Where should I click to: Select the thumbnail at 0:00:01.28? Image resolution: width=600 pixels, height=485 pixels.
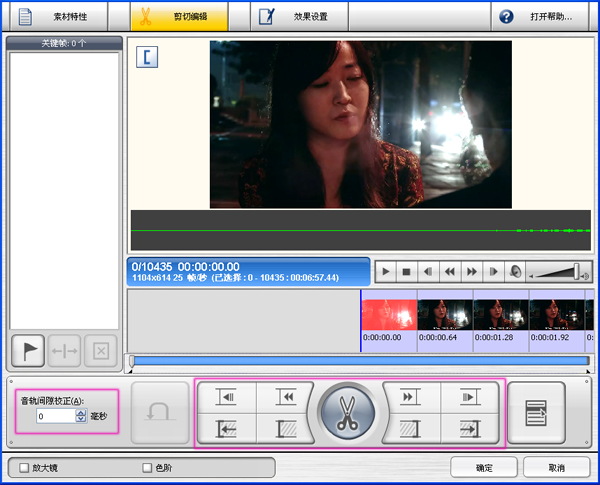501,315
